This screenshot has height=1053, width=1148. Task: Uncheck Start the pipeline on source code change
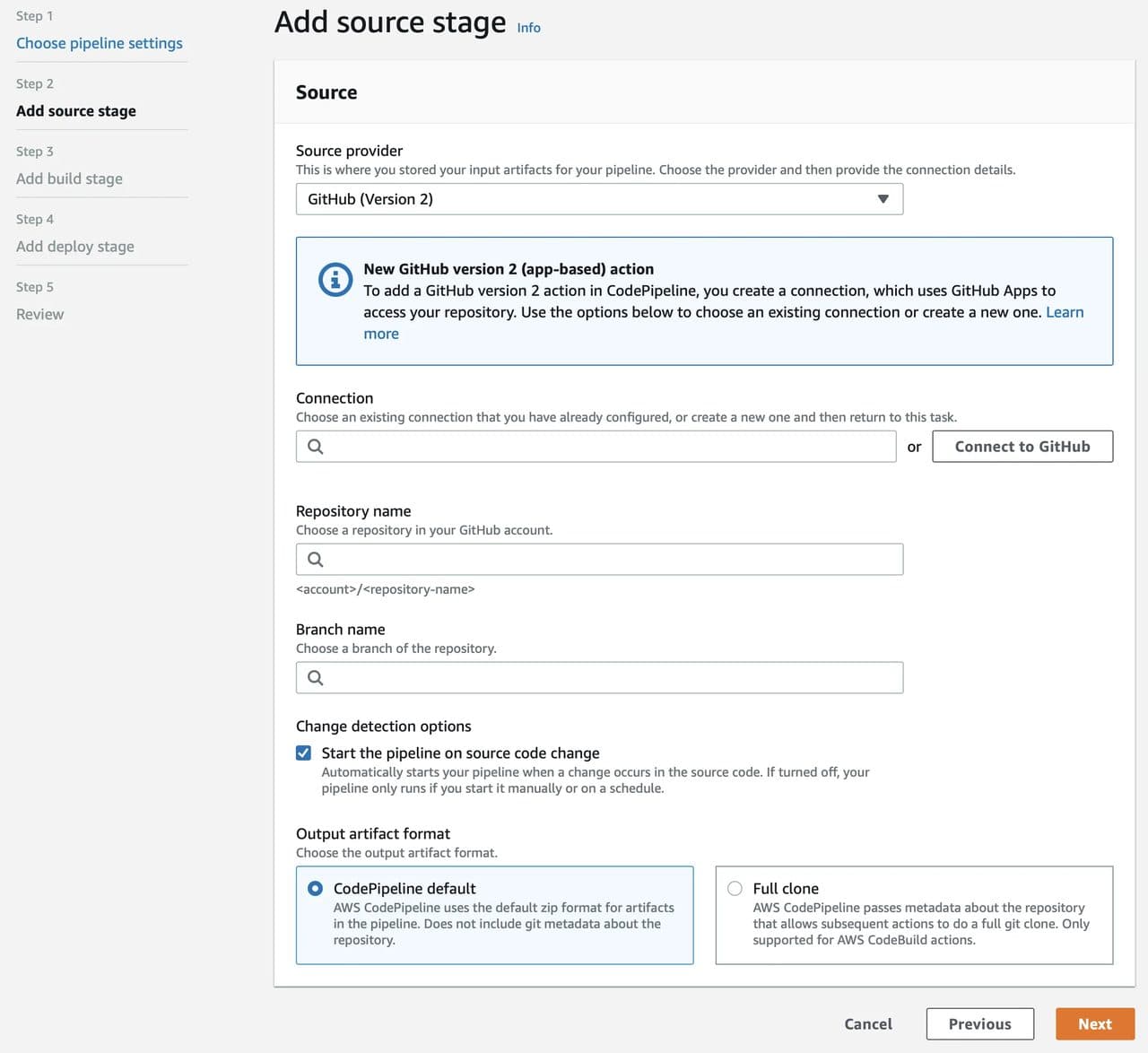pos(304,753)
